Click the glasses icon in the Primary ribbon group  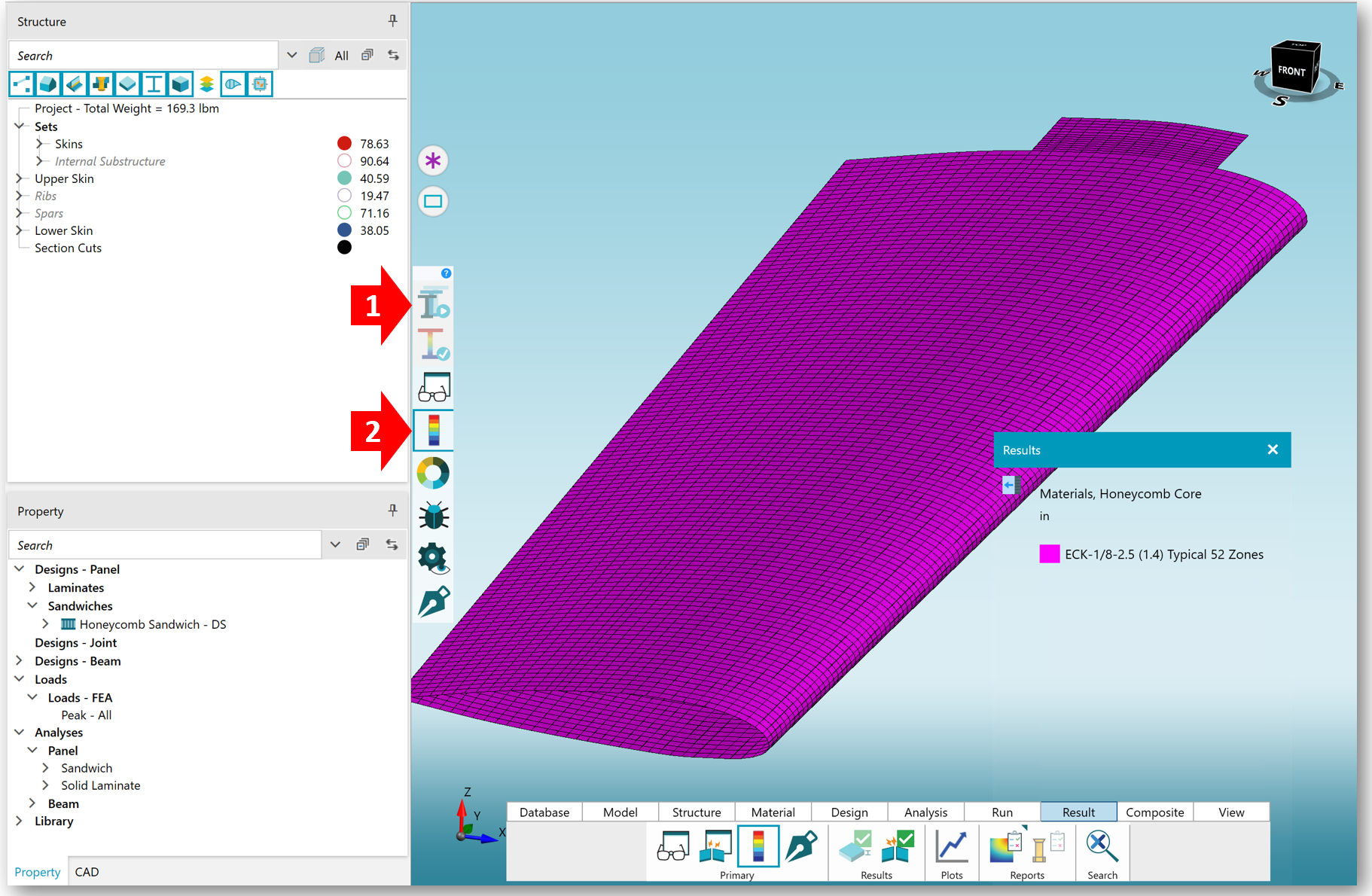(x=673, y=846)
